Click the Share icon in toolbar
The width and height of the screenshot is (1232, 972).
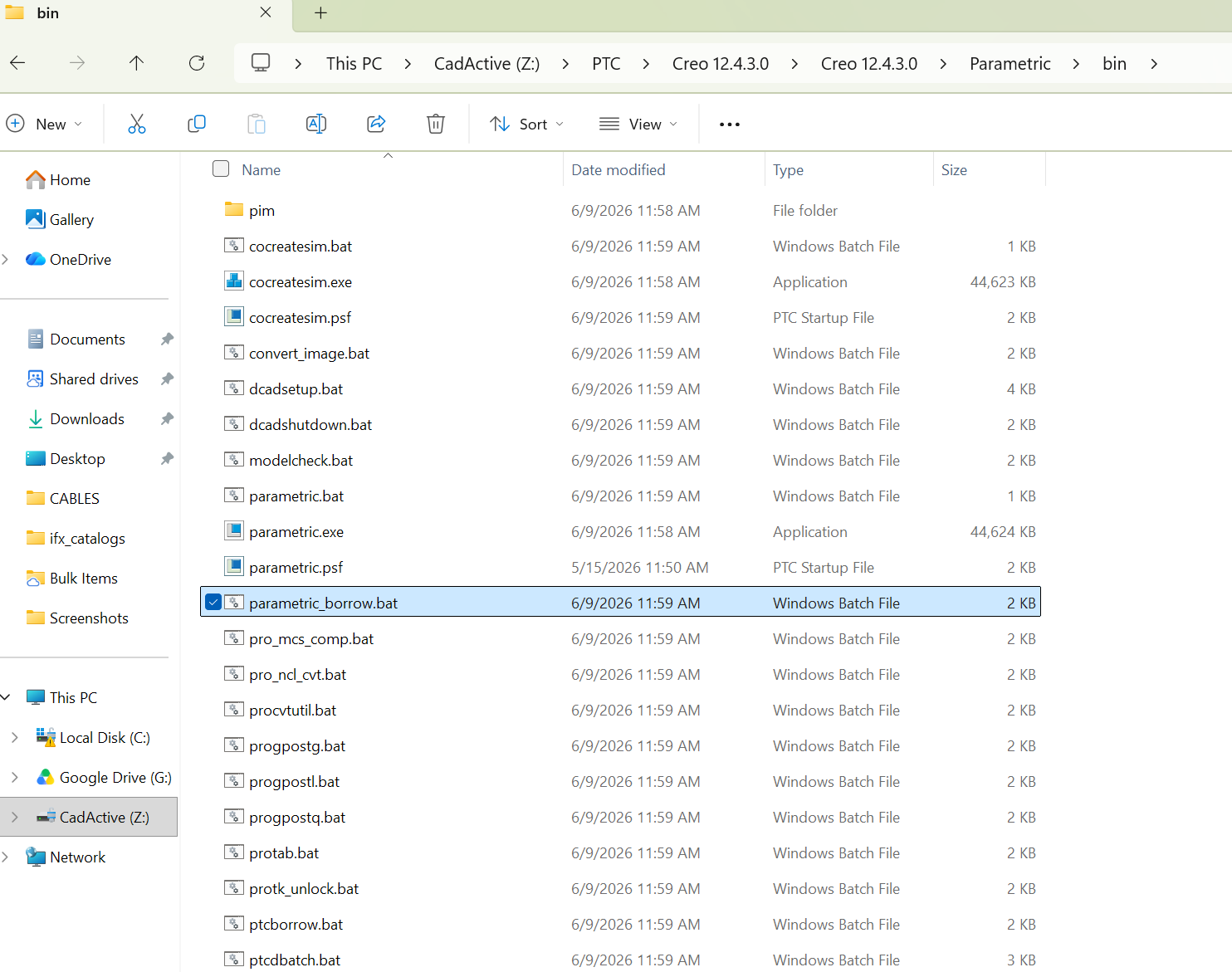376,124
